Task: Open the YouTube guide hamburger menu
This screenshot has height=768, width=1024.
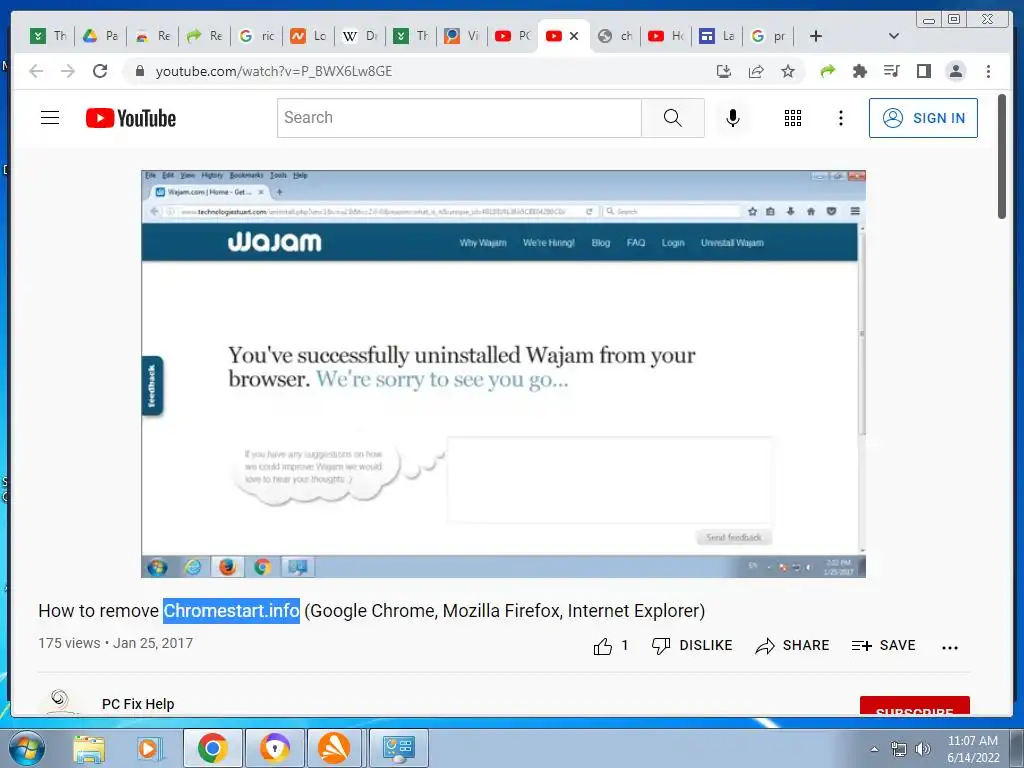Action: pyautogui.click(x=50, y=118)
